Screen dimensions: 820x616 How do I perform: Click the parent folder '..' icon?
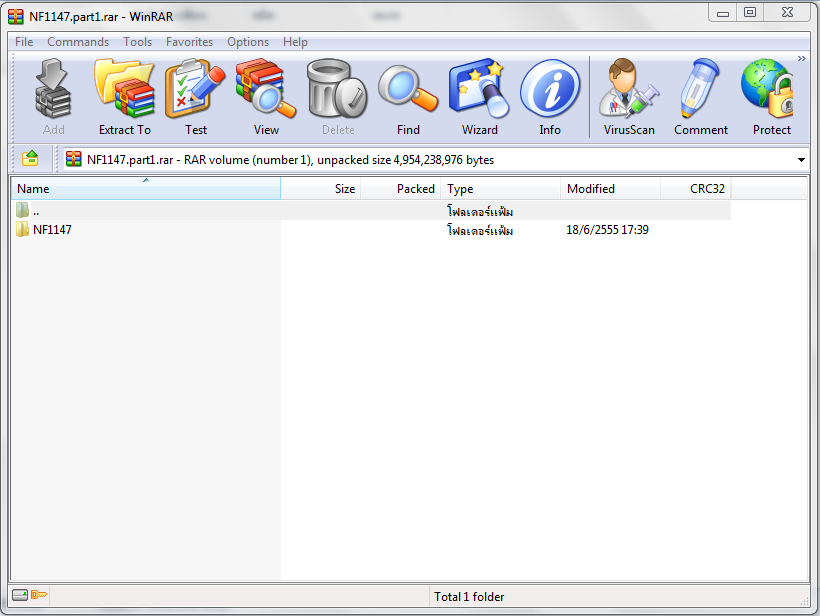pyautogui.click(x=22, y=210)
